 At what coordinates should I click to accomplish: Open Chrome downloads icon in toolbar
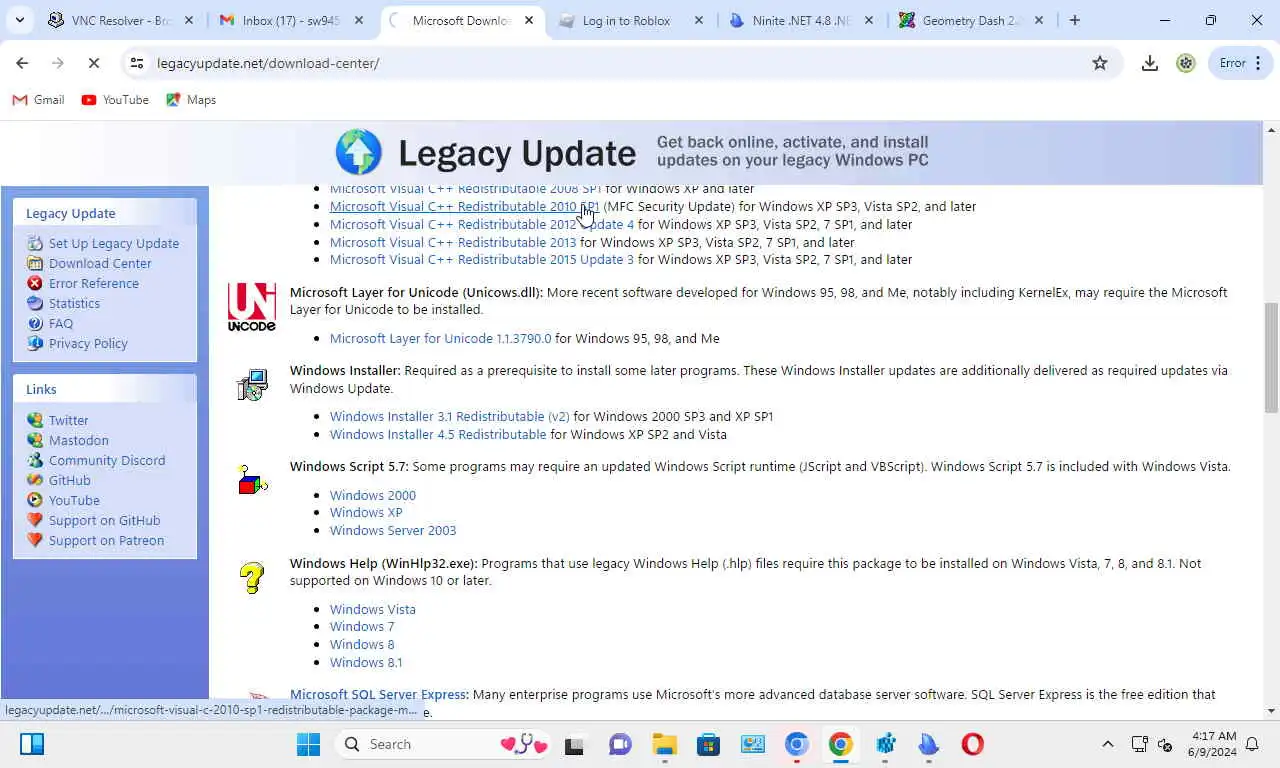1150,63
